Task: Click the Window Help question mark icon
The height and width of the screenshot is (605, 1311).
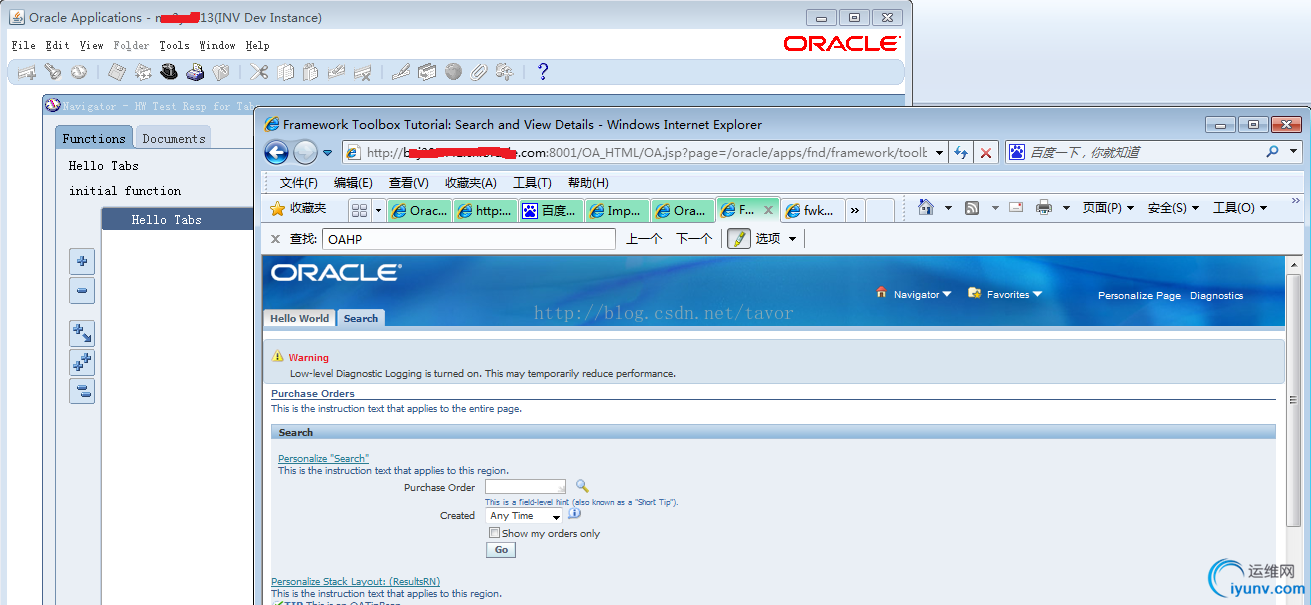Action: pos(543,72)
